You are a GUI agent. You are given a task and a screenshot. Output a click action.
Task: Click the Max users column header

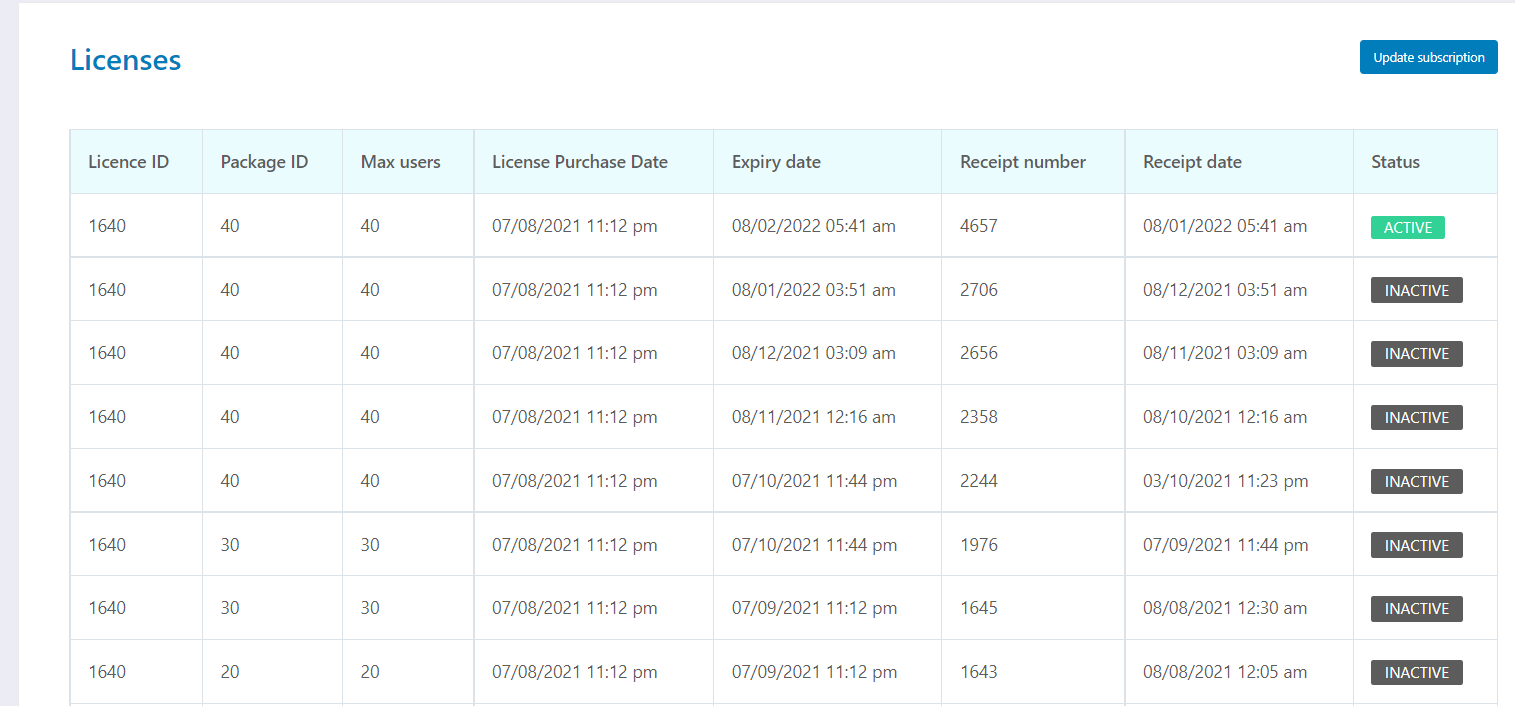400,162
